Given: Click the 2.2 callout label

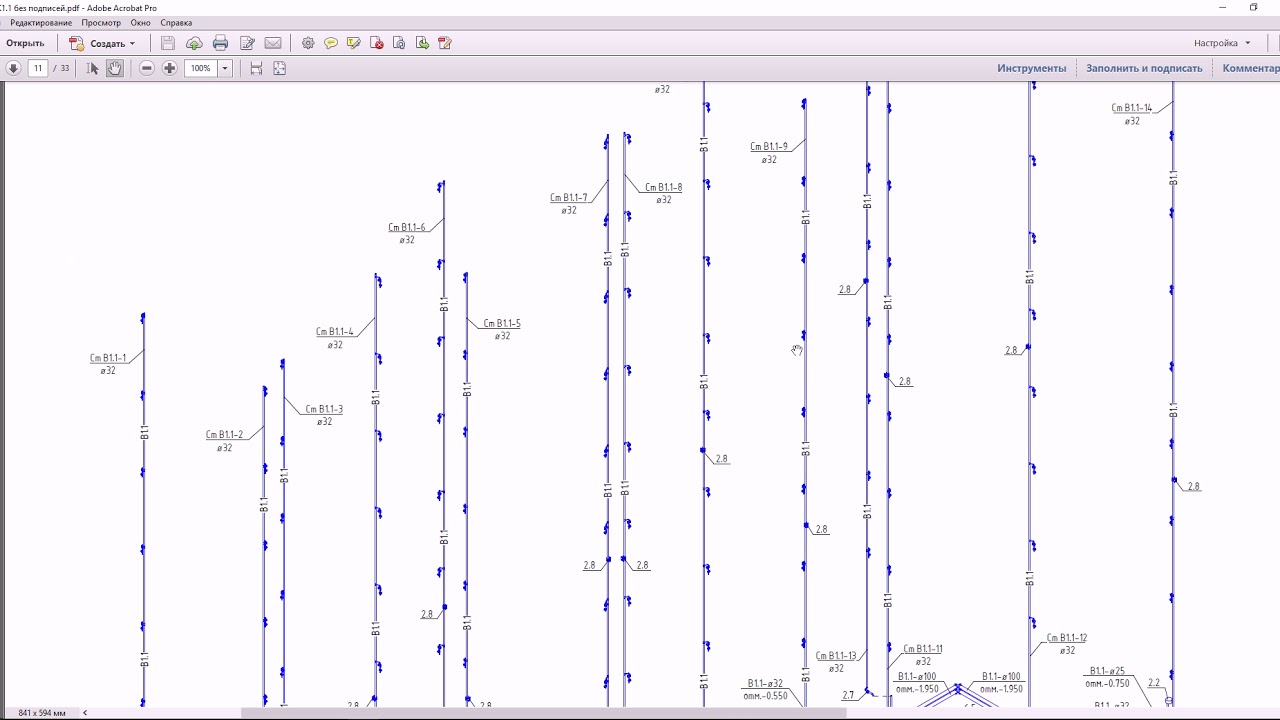Looking at the screenshot, I should [x=1154, y=683].
